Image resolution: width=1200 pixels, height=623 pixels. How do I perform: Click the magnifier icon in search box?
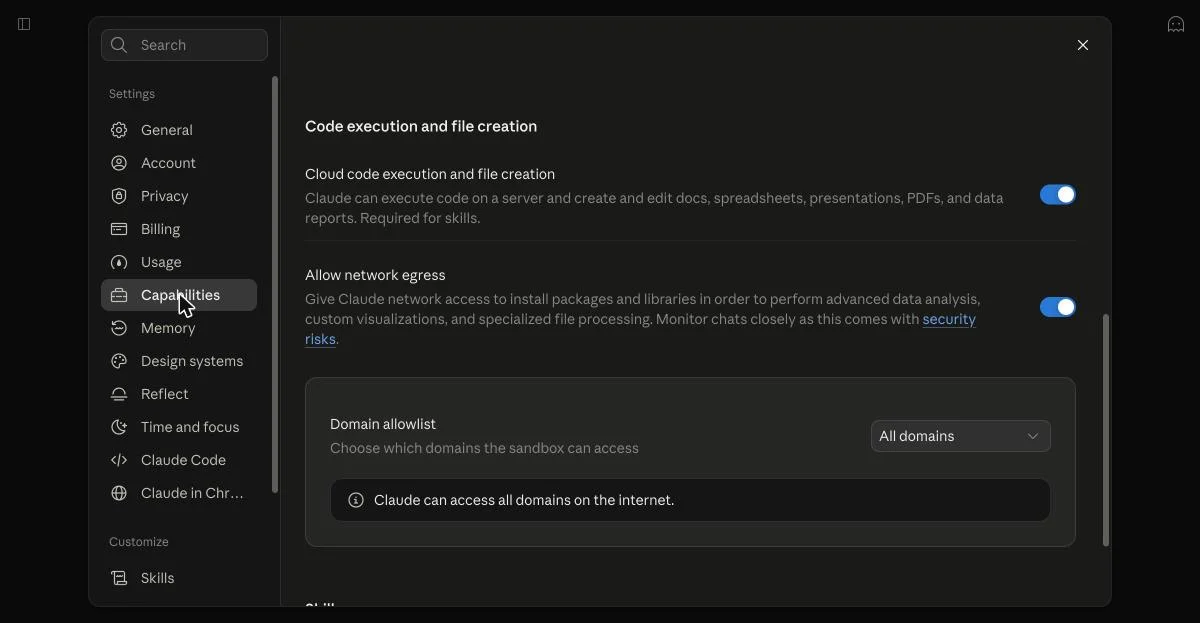point(119,45)
